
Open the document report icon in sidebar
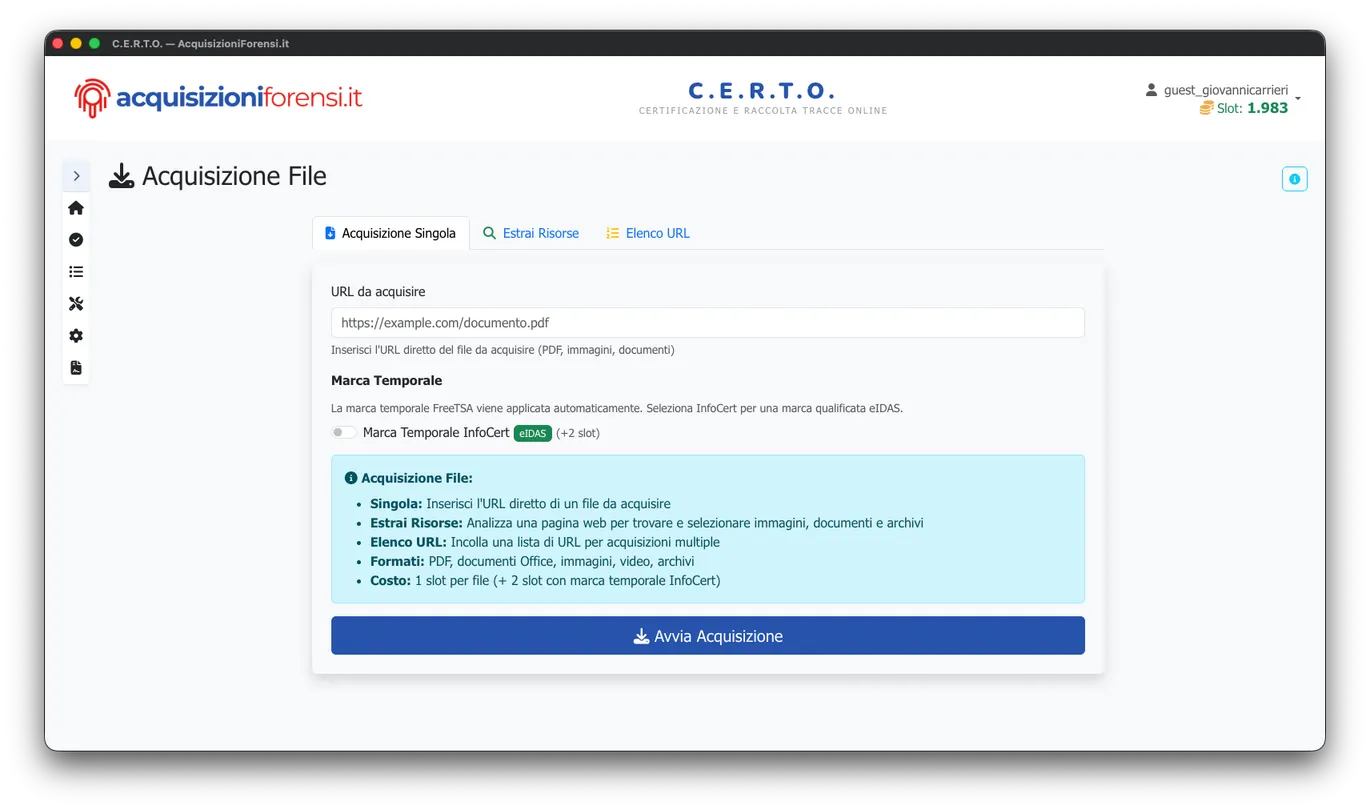click(x=75, y=367)
